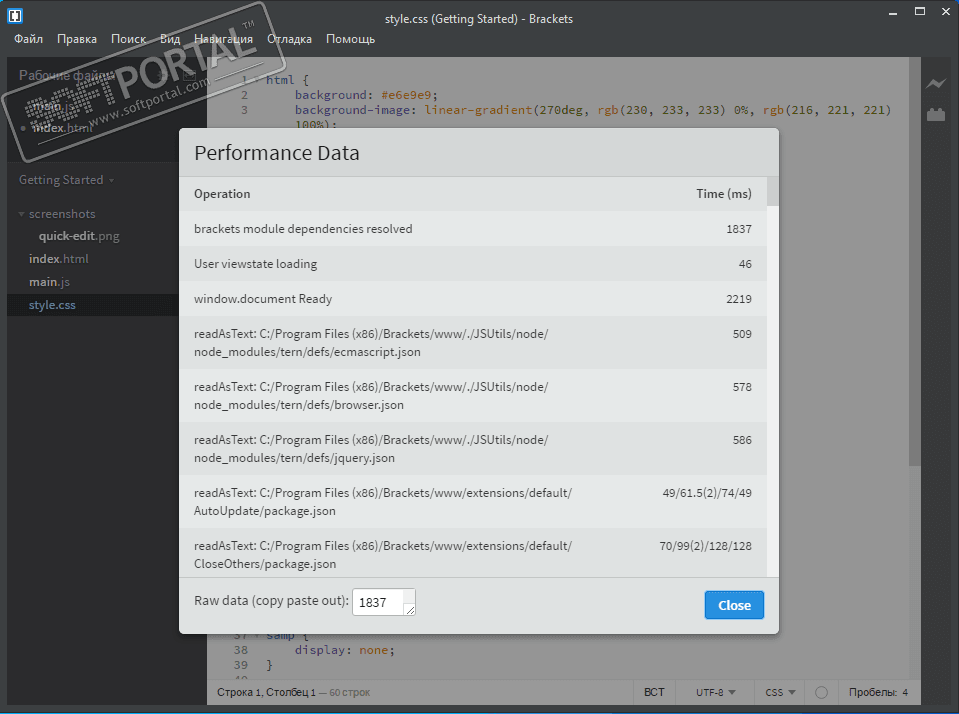Open the Файл menu
The width and height of the screenshot is (959, 714).
pyautogui.click(x=29, y=39)
